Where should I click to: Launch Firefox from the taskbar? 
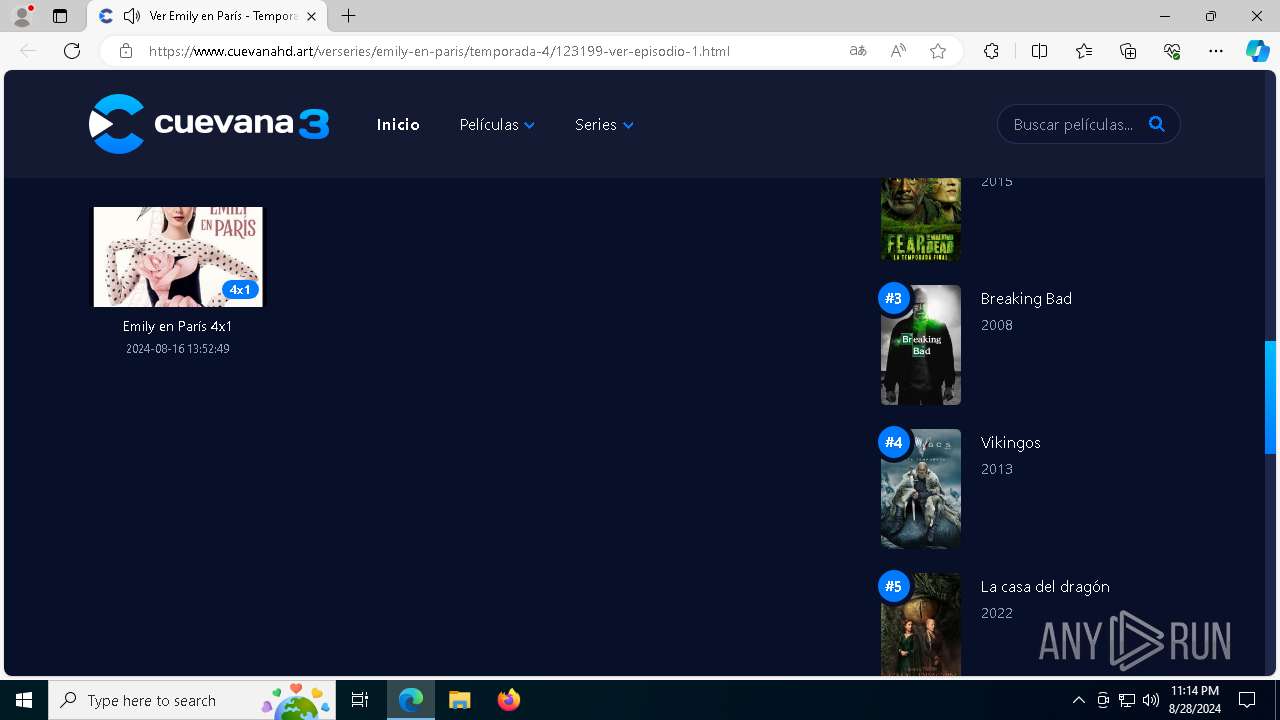tap(508, 700)
